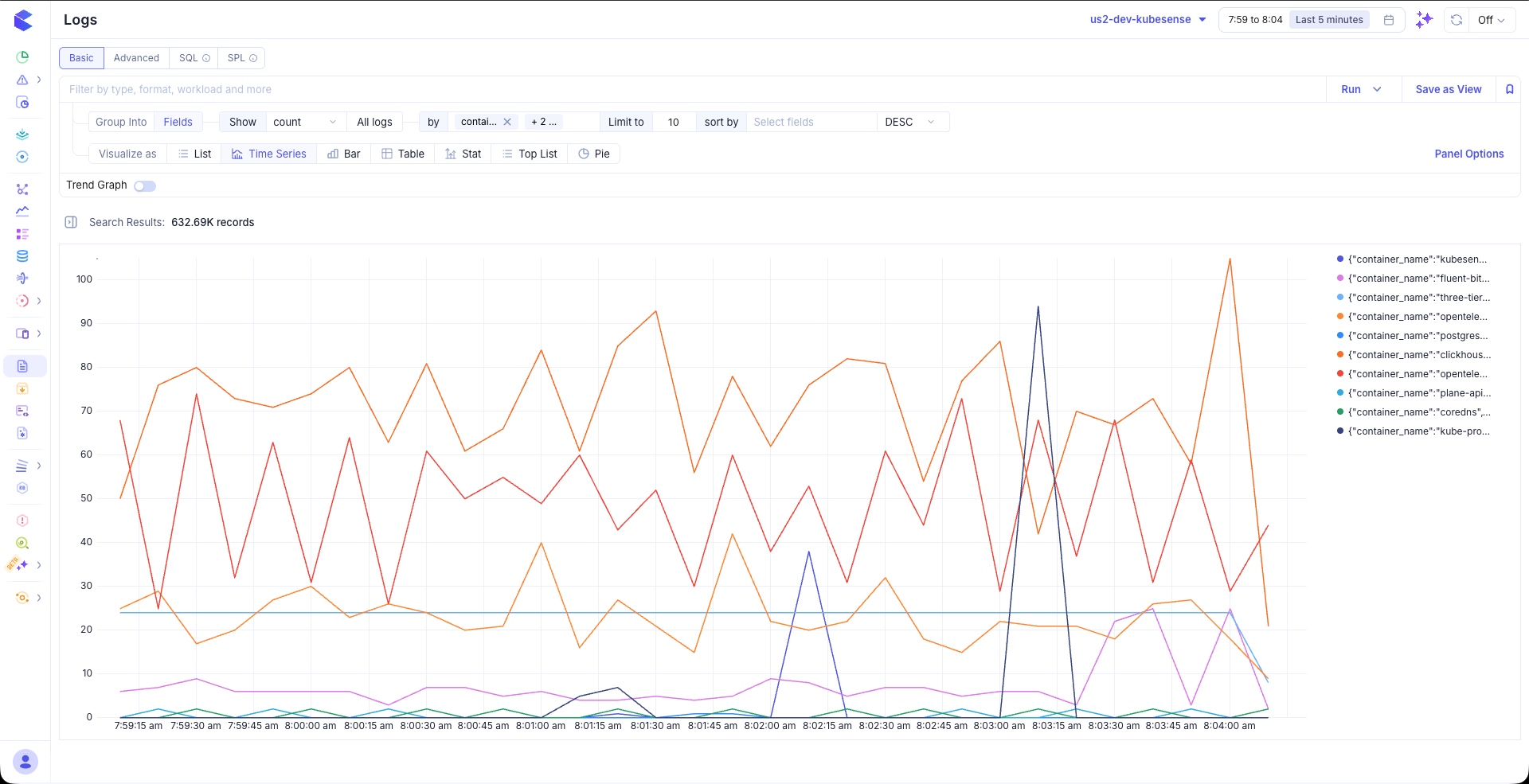Click the bookmark icon beside Save as View
Viewport: 1529px width, 784px height.
(1509, 89)
